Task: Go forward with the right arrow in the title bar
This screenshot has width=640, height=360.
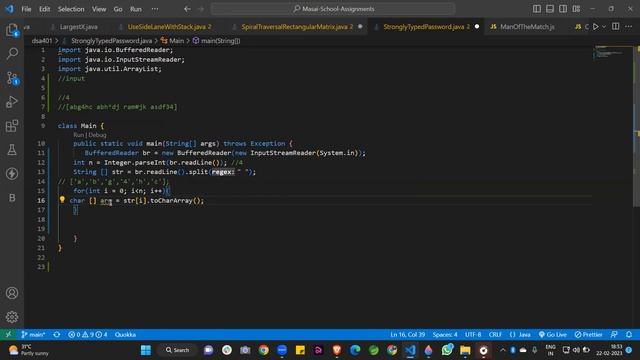Action: click(x=200, y=9)
